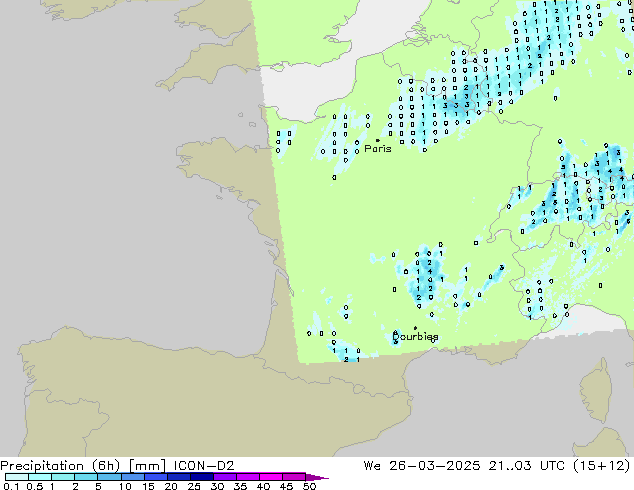
Task: Click the legend value '35'
Action: click(x=240, y=486)
